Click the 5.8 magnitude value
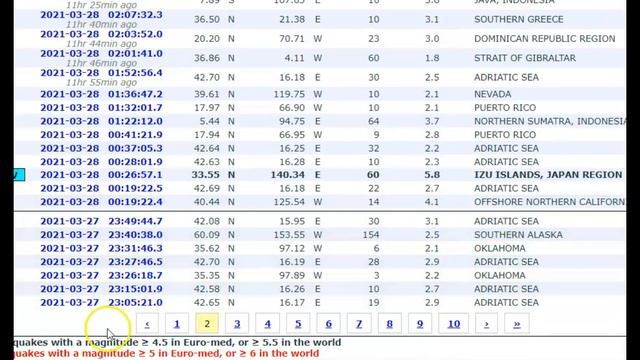The height and width of the screenshot is (360, 640). point(432,175)
